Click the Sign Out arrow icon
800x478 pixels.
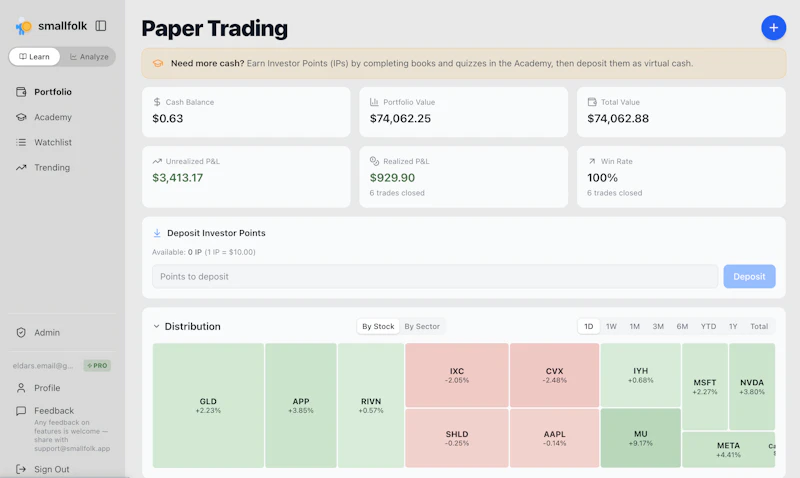pos(21,469)
